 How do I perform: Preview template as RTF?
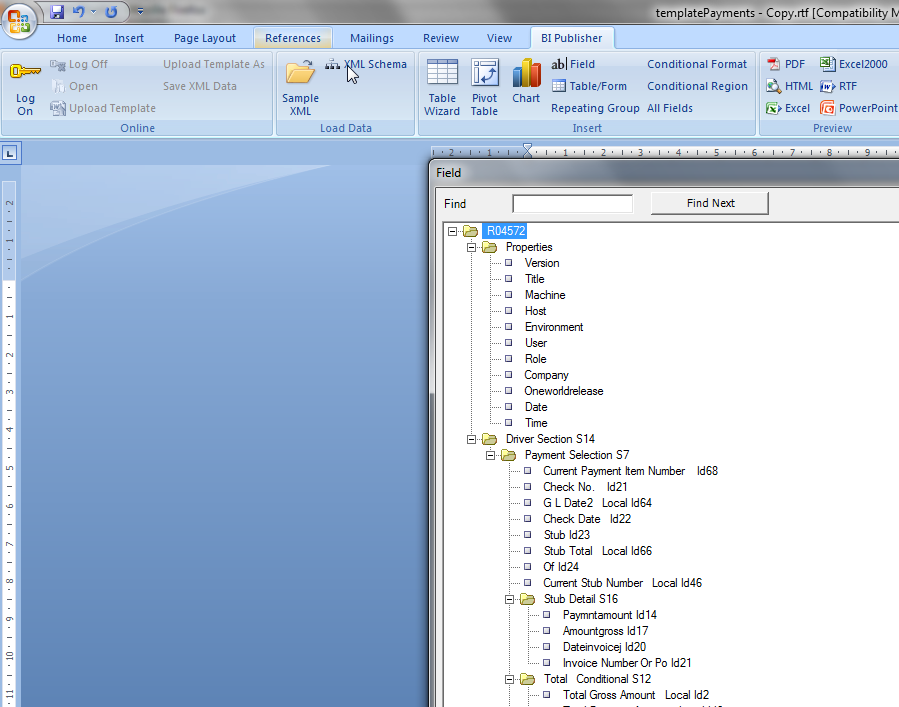[x=838, y=86]
